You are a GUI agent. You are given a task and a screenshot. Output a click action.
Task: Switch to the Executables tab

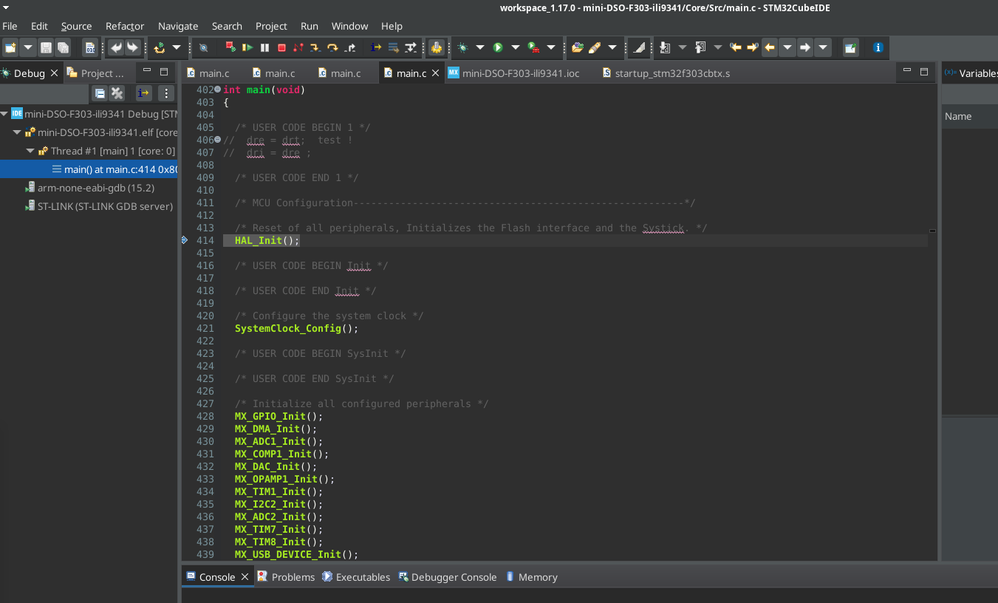click(x=356, y=577)
